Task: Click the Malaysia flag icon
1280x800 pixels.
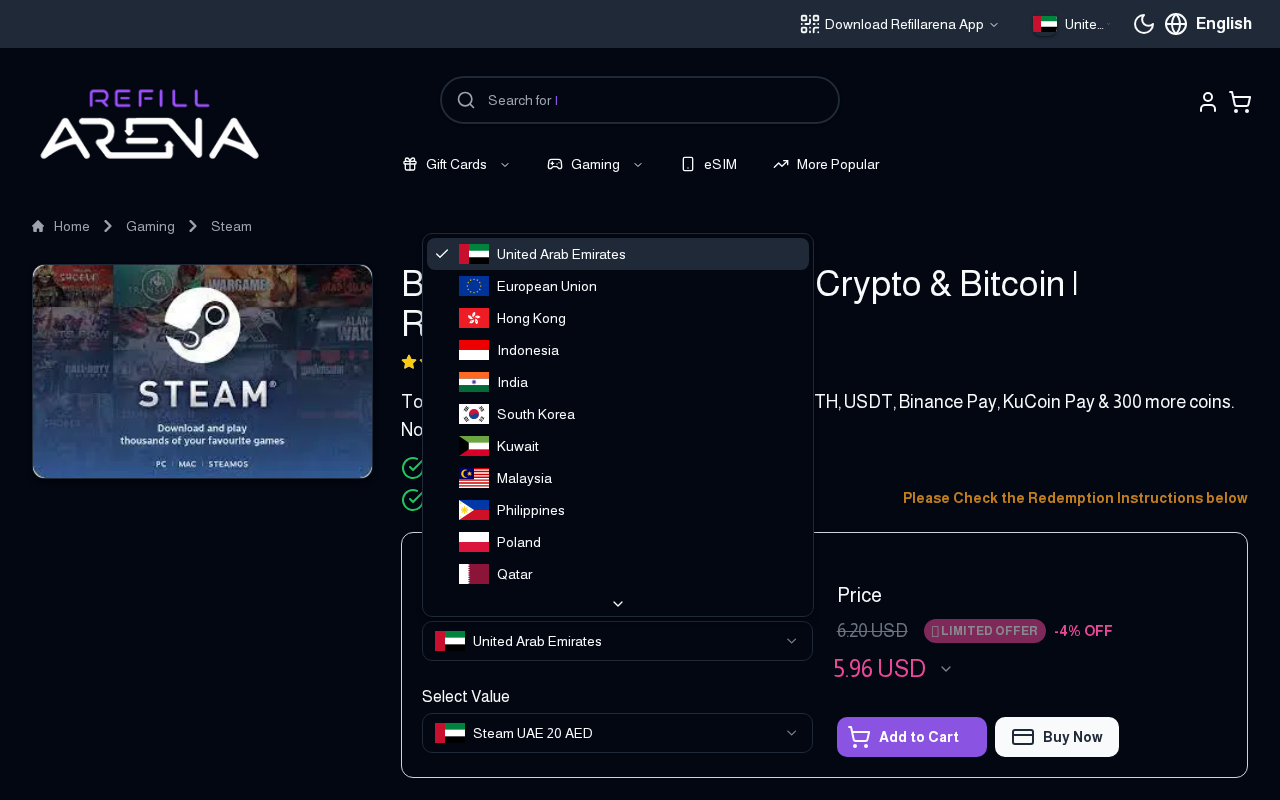Action: click(474, 478)
